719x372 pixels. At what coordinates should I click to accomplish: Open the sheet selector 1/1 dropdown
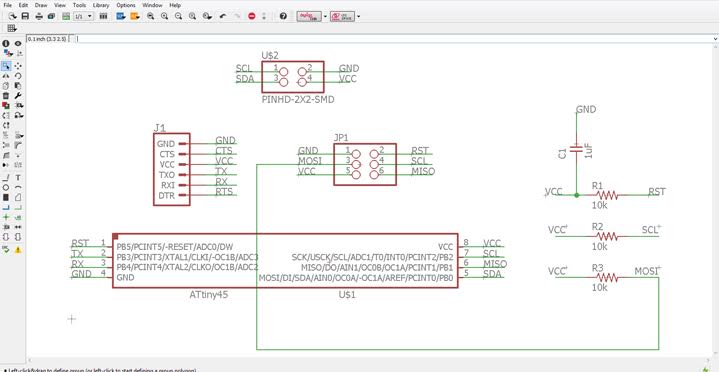tap(83, 16)
